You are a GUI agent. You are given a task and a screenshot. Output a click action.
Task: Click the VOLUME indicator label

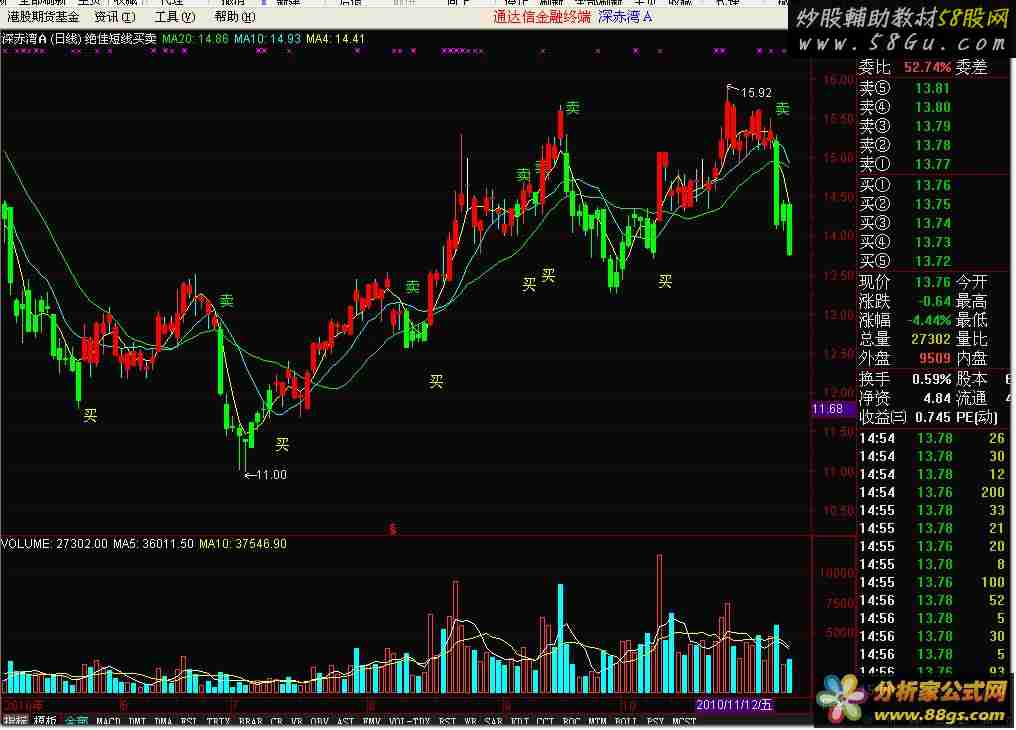click(27, 543)
